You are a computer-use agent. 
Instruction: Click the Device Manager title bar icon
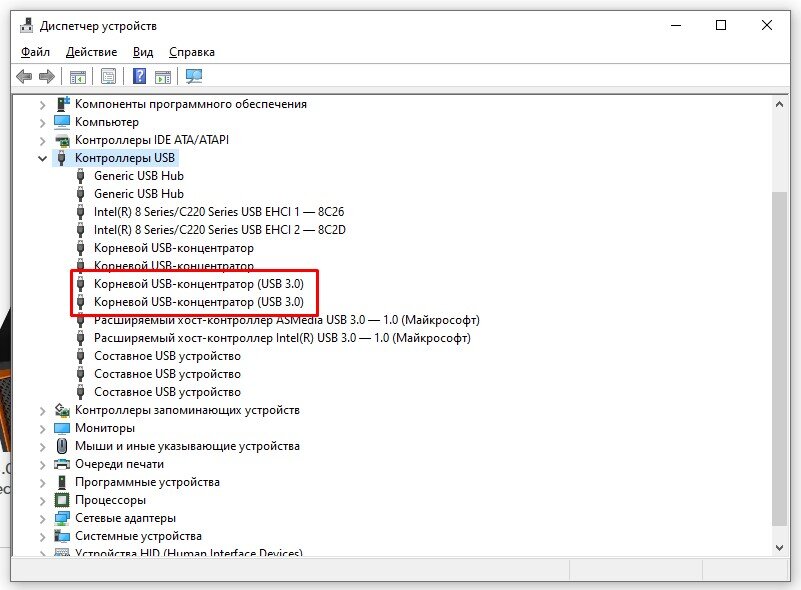pyautogui.click(x=26, y=26)
